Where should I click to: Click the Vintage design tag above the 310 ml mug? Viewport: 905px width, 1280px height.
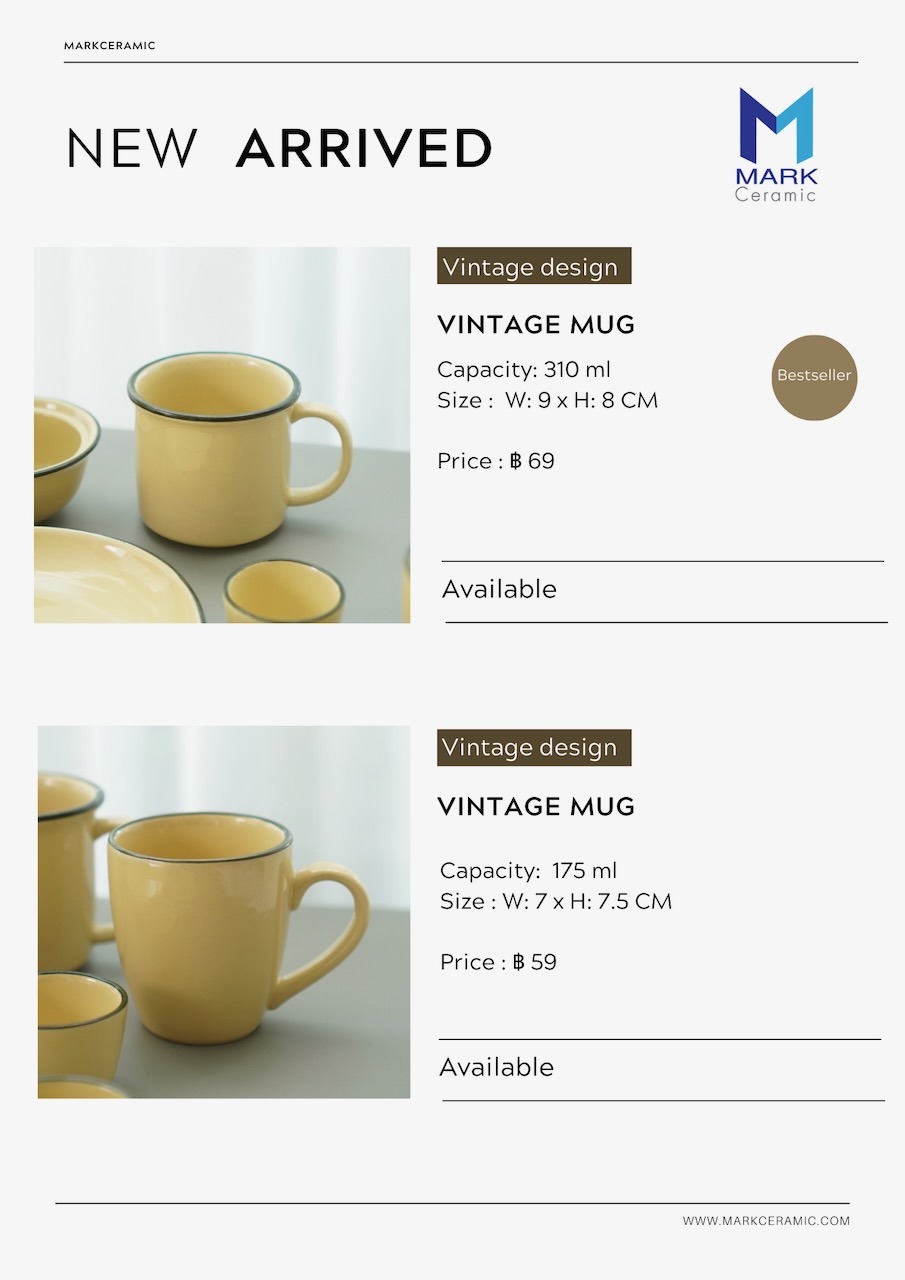[x=534, y=267]
